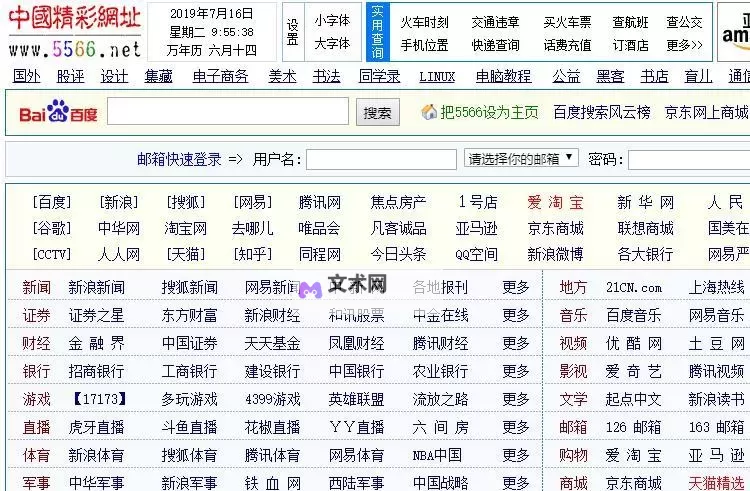The image size is (750, 491).
Task: Open 腾讯网 quick link
Action: pos(320,202)
